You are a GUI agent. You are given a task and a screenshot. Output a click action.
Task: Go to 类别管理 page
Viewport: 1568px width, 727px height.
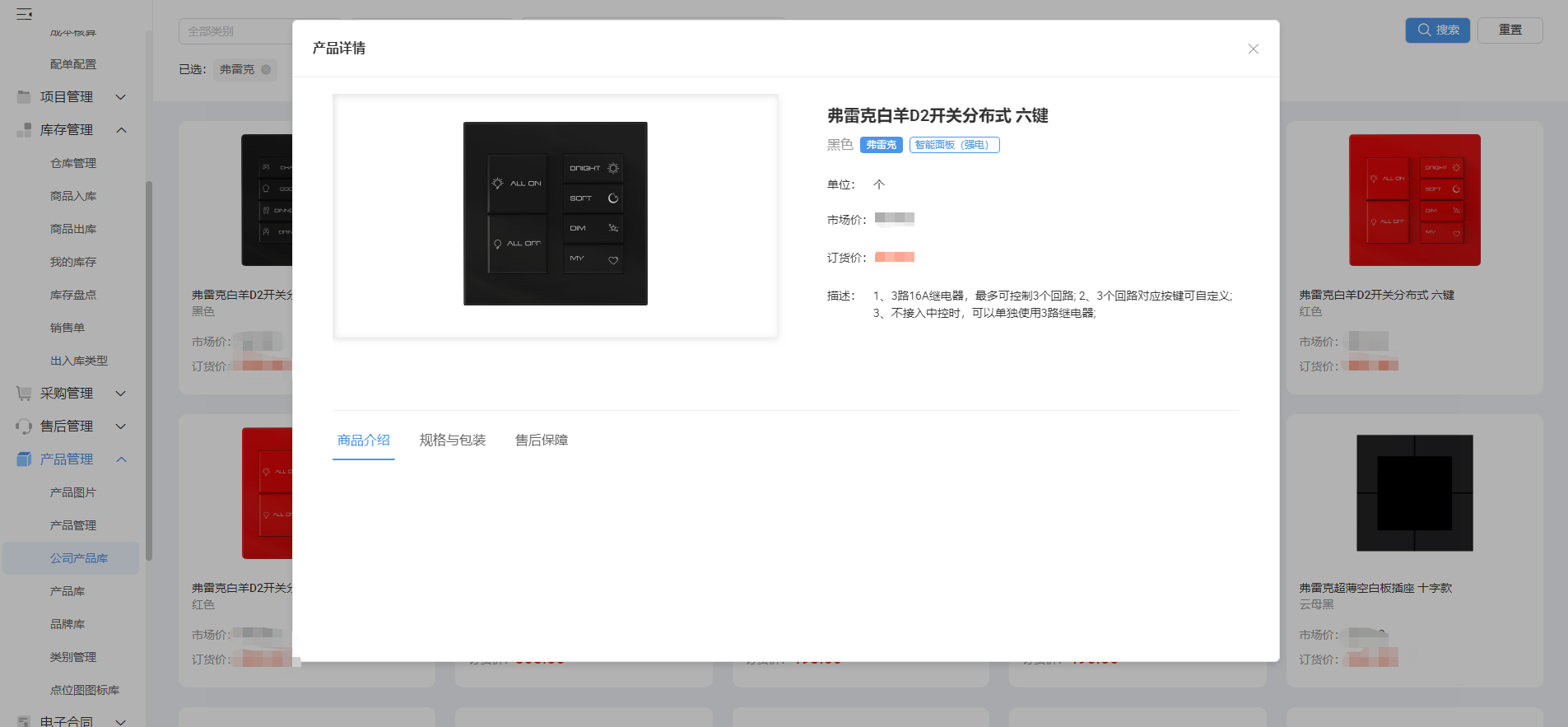[x=73, y=657]
